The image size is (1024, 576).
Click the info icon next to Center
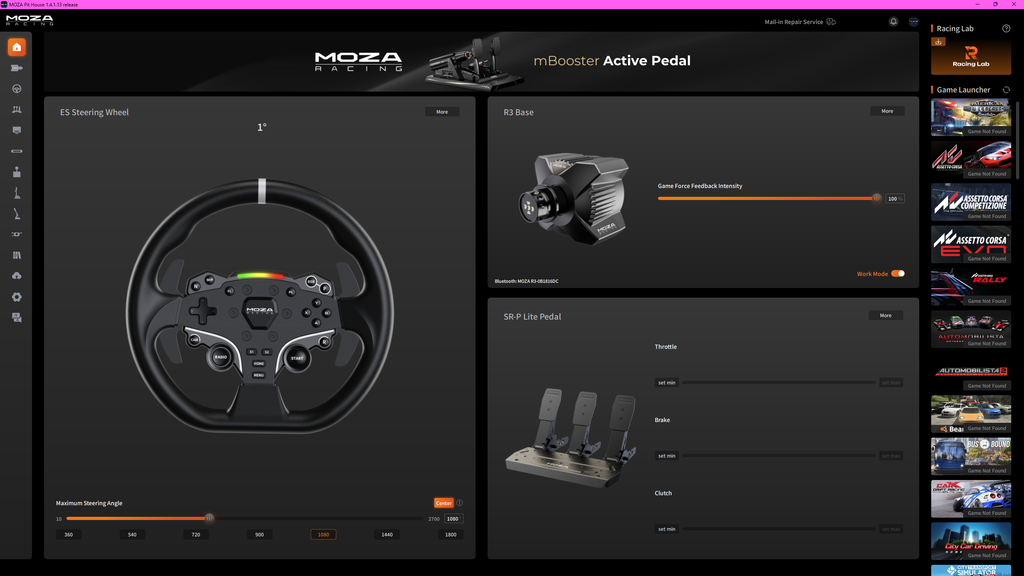click(x=459, y=503)
